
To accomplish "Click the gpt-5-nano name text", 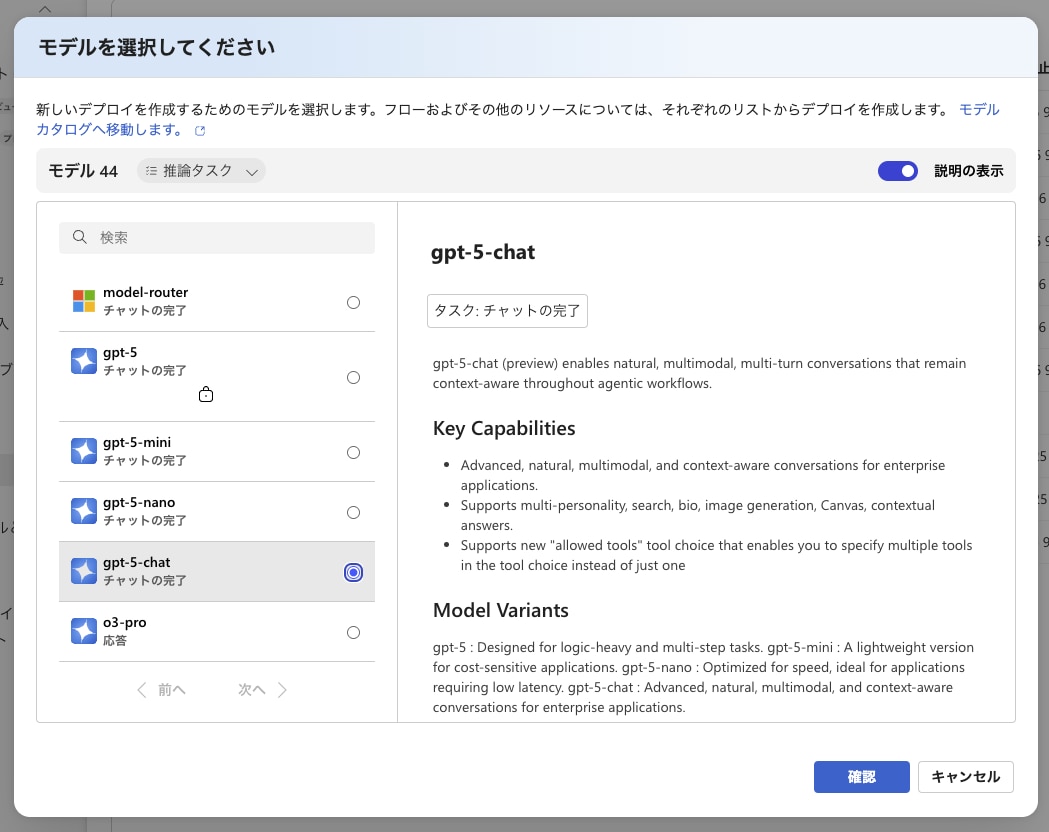I will [x=139, y=502].
